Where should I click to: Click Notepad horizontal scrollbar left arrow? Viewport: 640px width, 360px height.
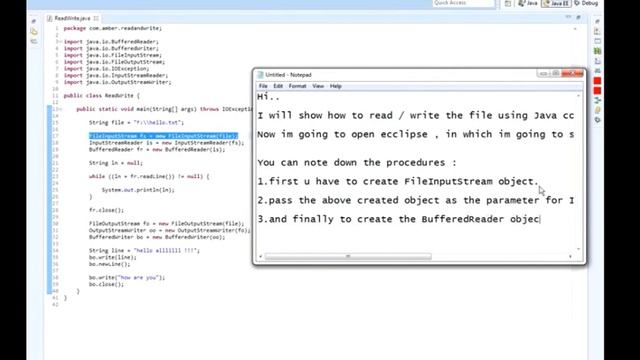(x=261, y=256)
